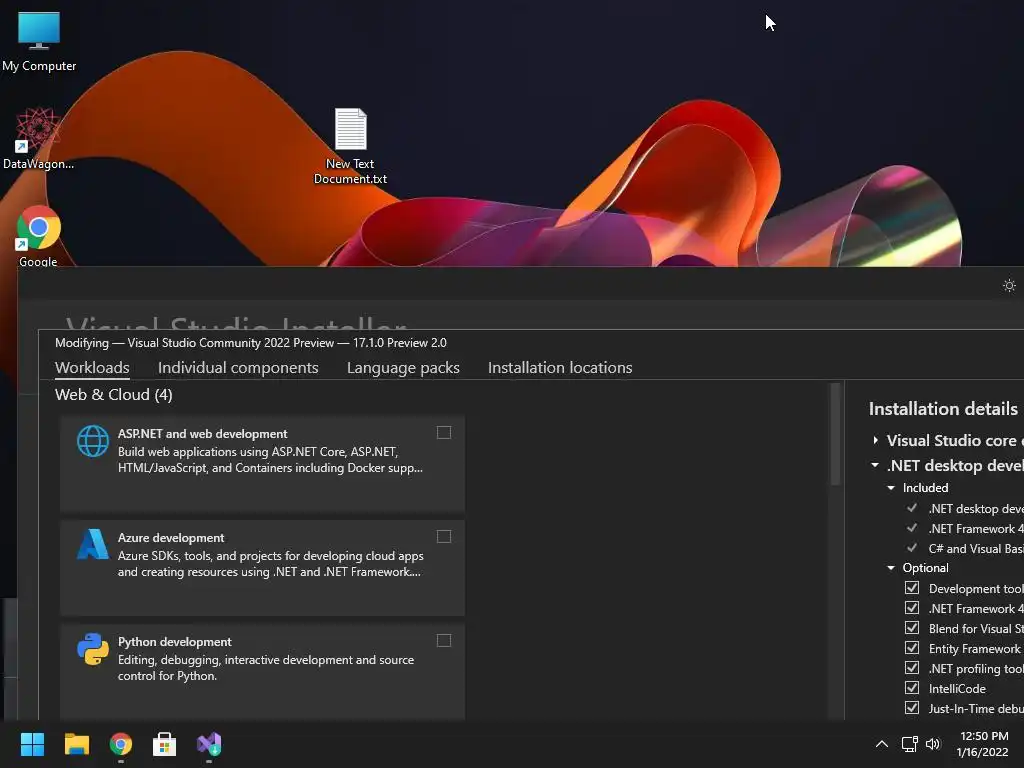Switch to the Workloads tab

pos(92,368)
